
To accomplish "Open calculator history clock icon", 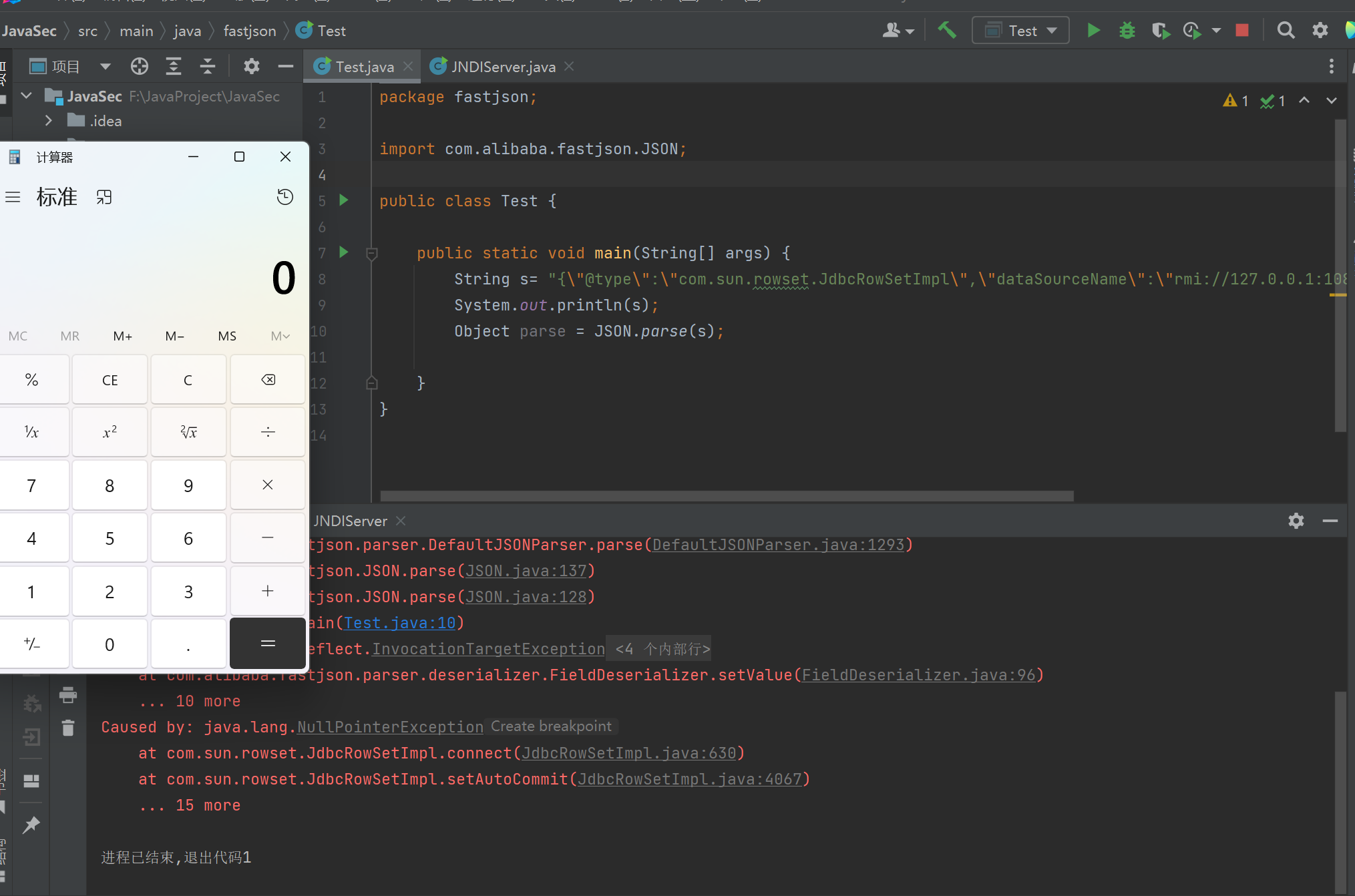I will 285,197.
